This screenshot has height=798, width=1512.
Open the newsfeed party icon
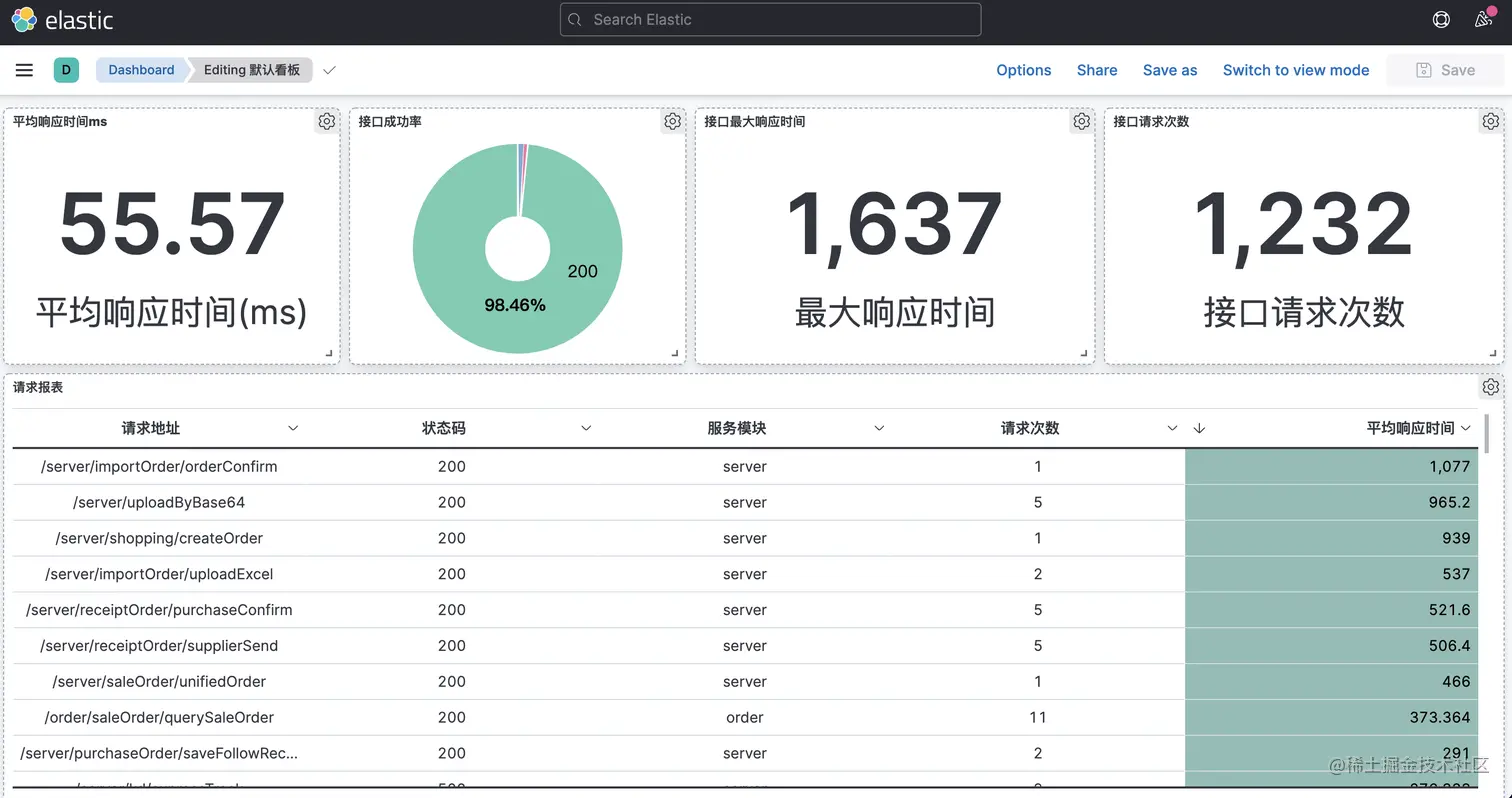point(1484,19)
